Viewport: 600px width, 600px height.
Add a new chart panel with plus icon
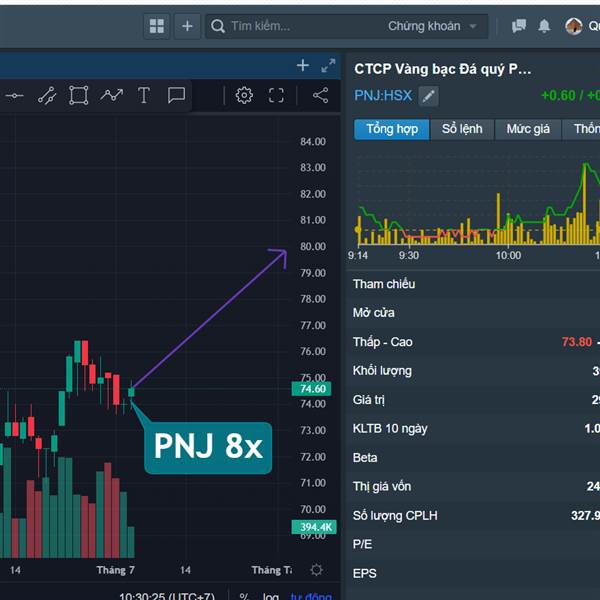click(303, 65)
